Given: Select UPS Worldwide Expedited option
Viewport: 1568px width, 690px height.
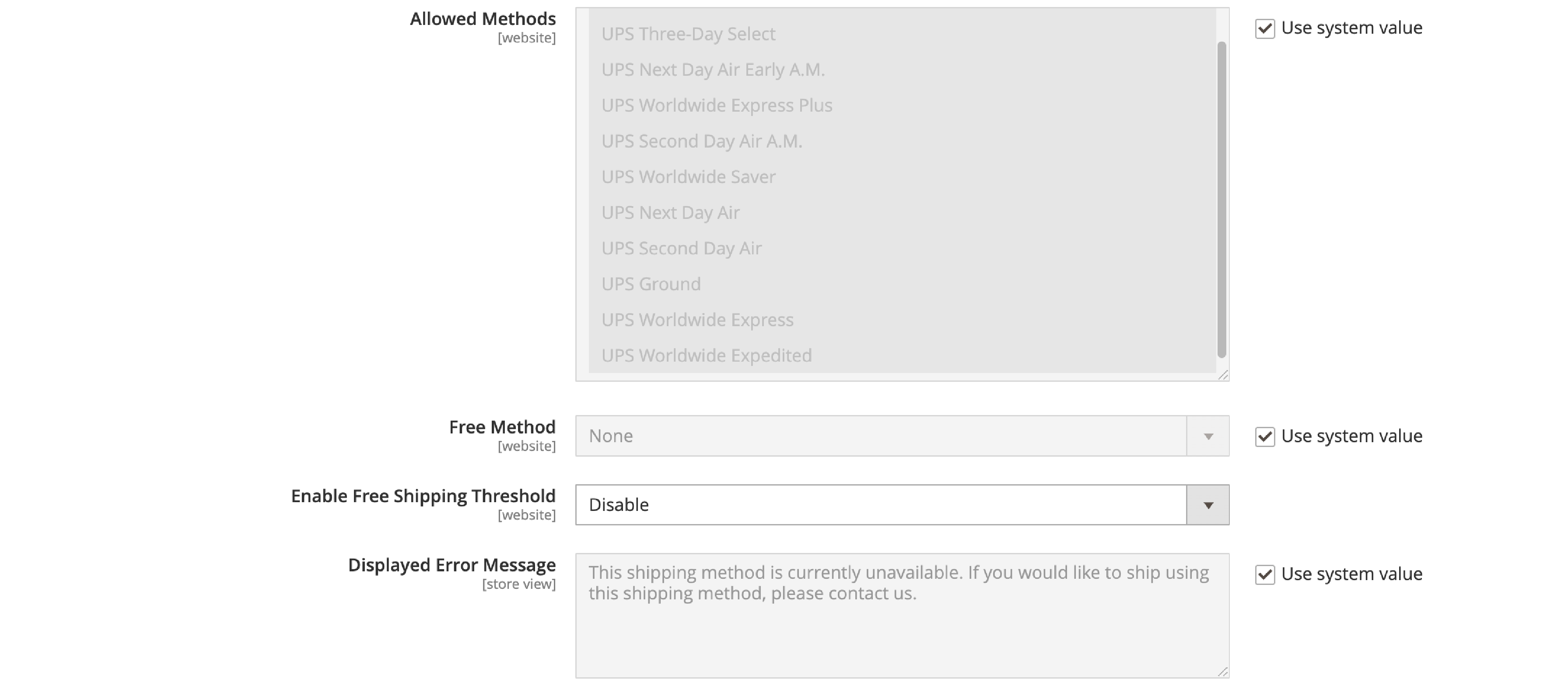Looking at the screenshot, I should [x=902, y=356].
